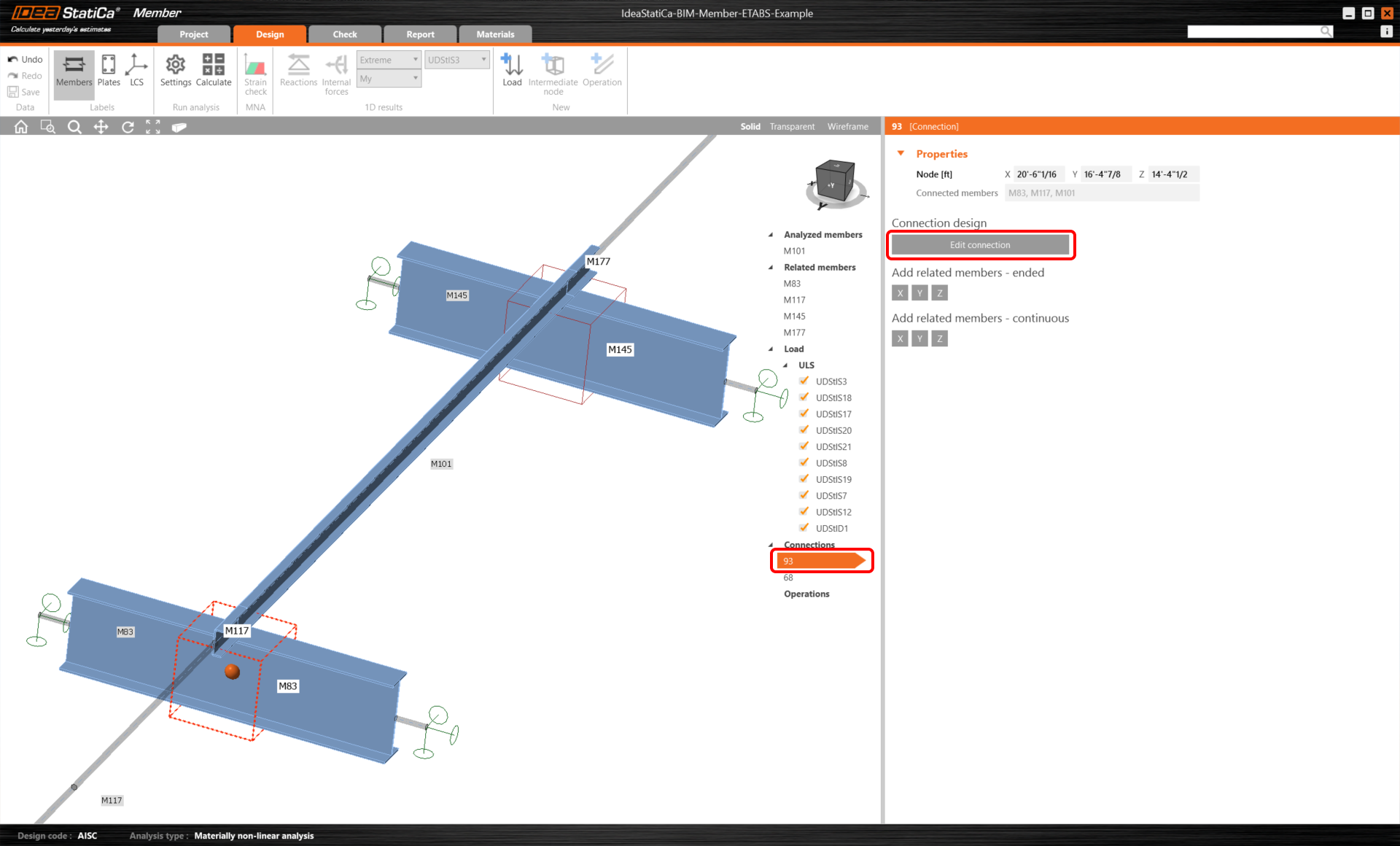This screenshot has width=1400, height=846.
Task: Click home view icon in viewport toolbar
Action: (x=21, y=127)
